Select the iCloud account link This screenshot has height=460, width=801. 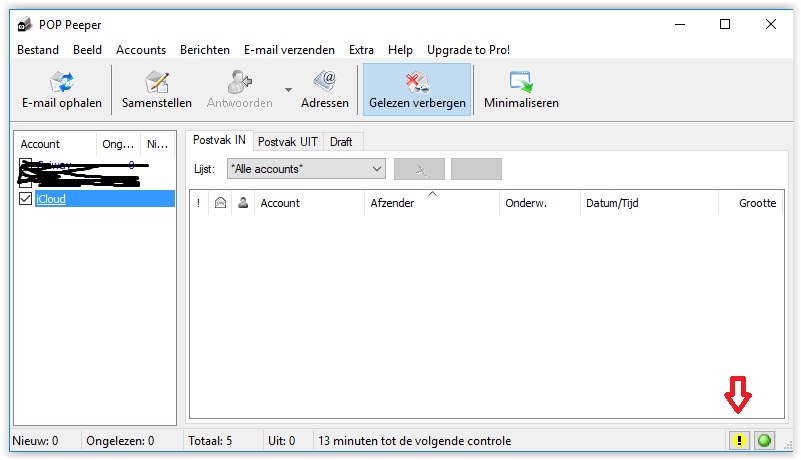click(x=51, y=199)
